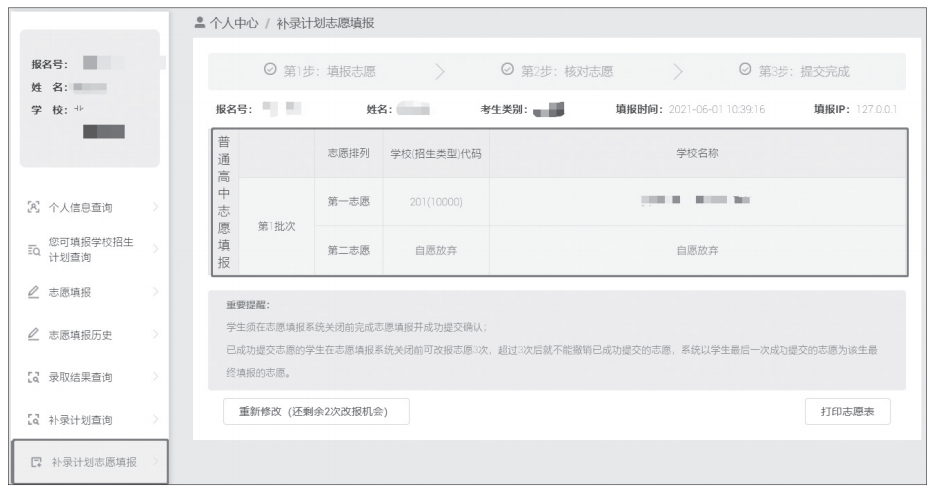The width and height of the screenshot is (936, 495).
Task: Go to 个人中心 breadcrumb link
Action: click(234, 23)
